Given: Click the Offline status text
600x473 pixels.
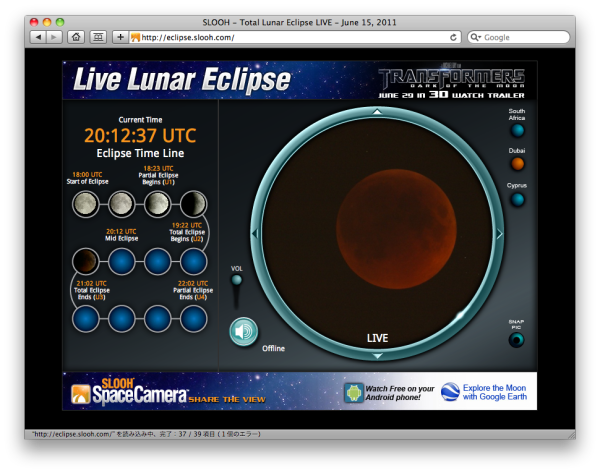Looking at the screenshot, I should [273, 348].
